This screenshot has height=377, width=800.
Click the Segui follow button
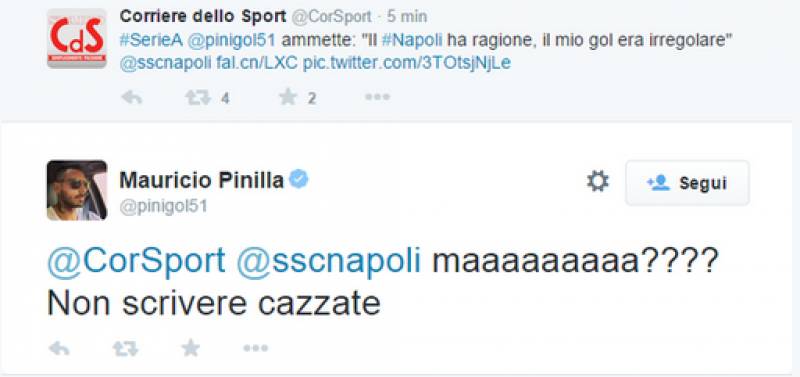point(687,183)
